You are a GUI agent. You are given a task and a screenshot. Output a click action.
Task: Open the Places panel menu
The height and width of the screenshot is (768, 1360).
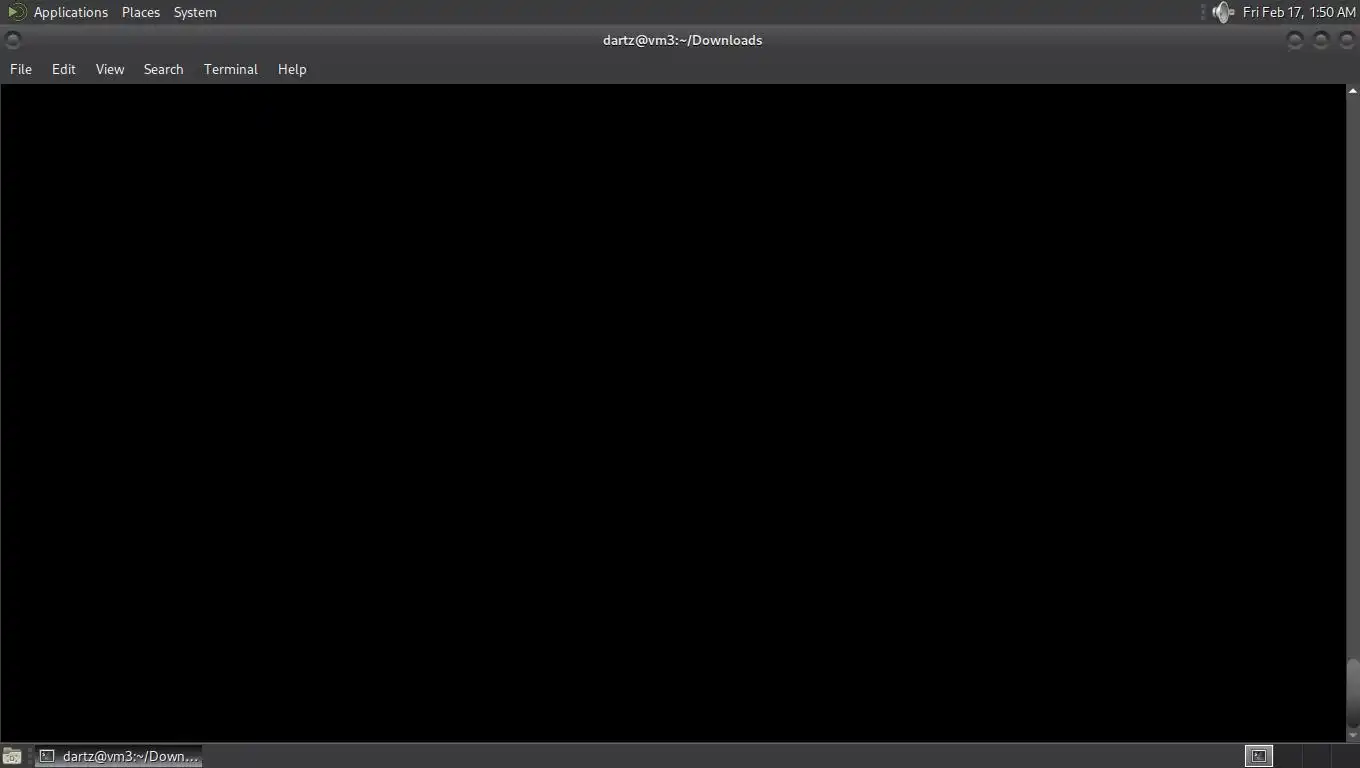coord(141,12)
